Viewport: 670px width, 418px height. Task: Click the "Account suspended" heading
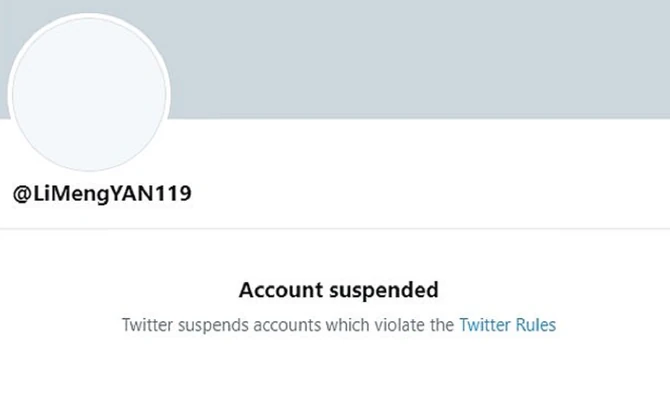(338, 291)
